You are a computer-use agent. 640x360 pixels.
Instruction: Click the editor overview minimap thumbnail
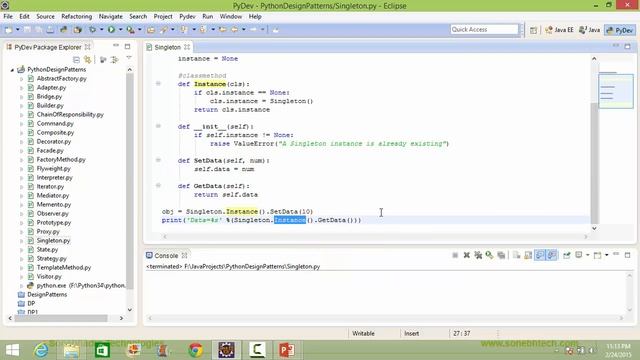pyautogui.click(x=616, y=90)
